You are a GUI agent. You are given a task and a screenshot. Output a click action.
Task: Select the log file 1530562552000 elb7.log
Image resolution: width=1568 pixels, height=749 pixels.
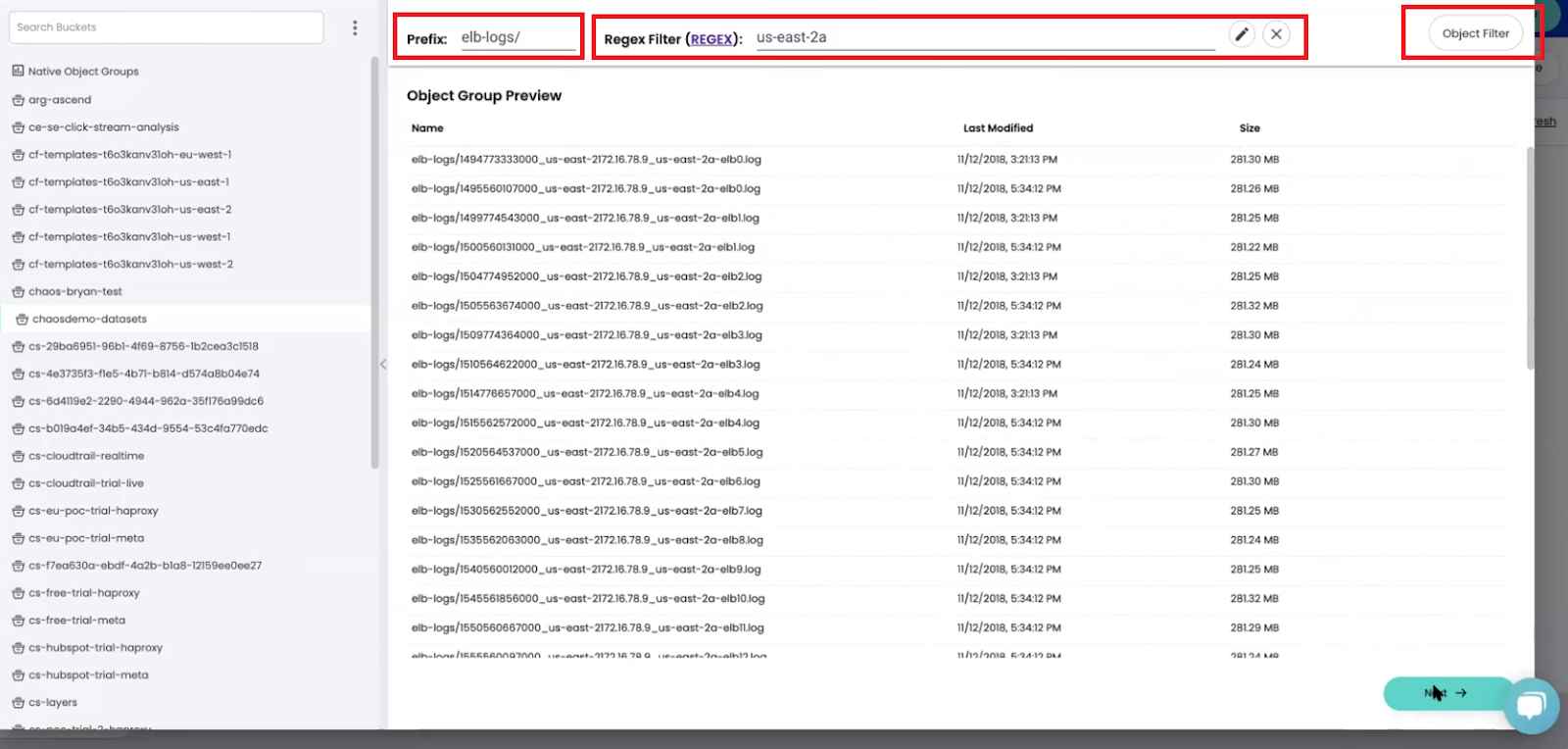[x=586, y=512]
